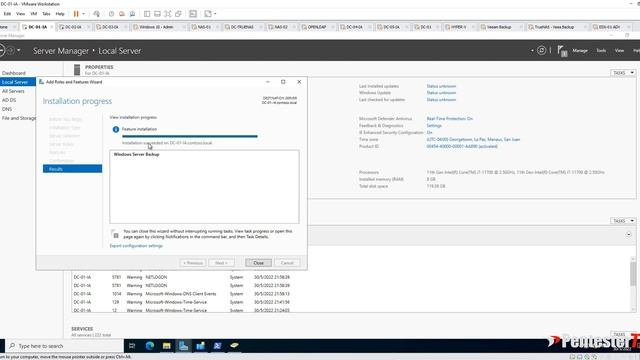
Task: Take a snapshot of this virtual machine
Action: point(111,13)
